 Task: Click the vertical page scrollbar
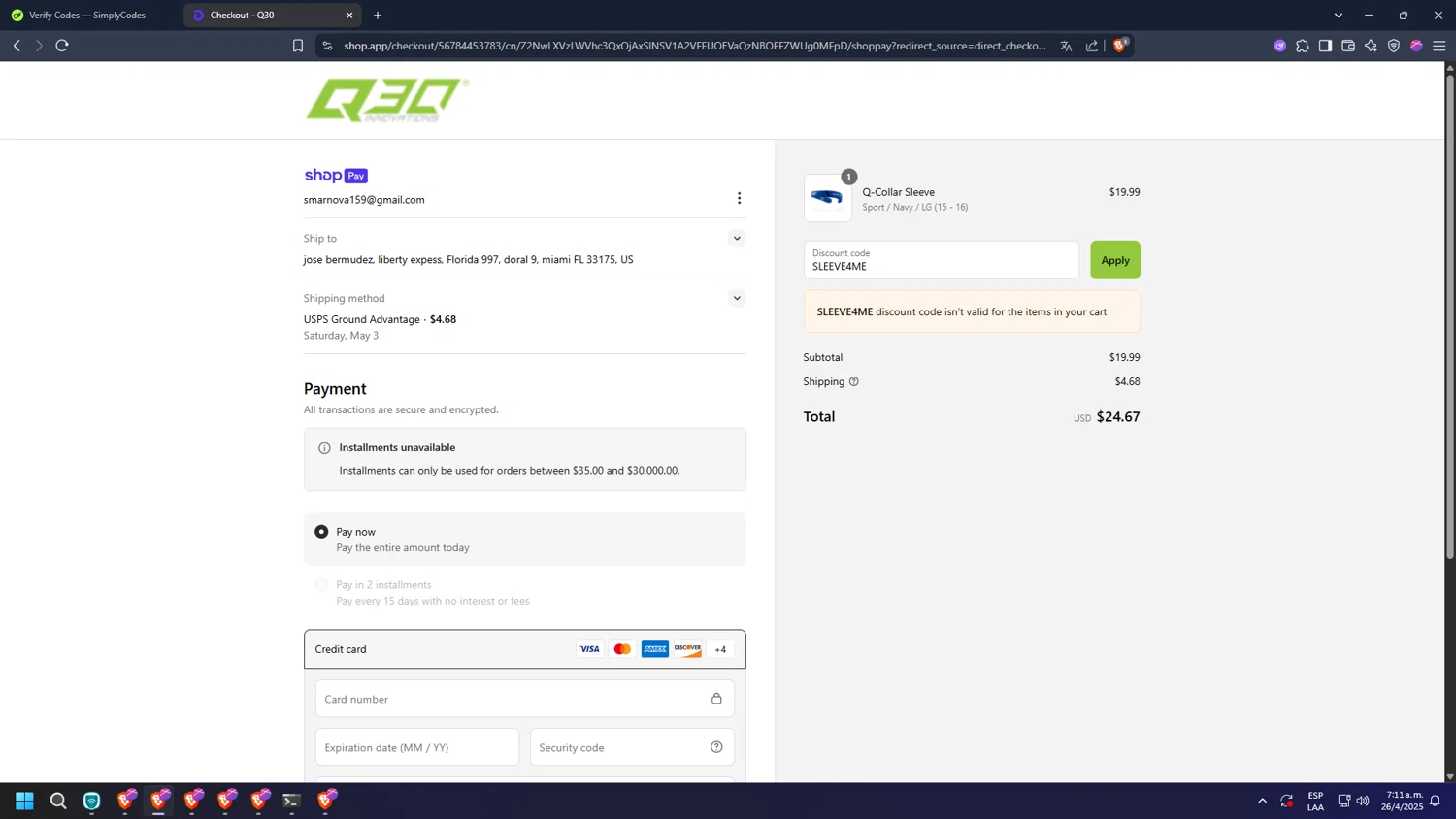pyautogui.click(x=1450, y=315)
